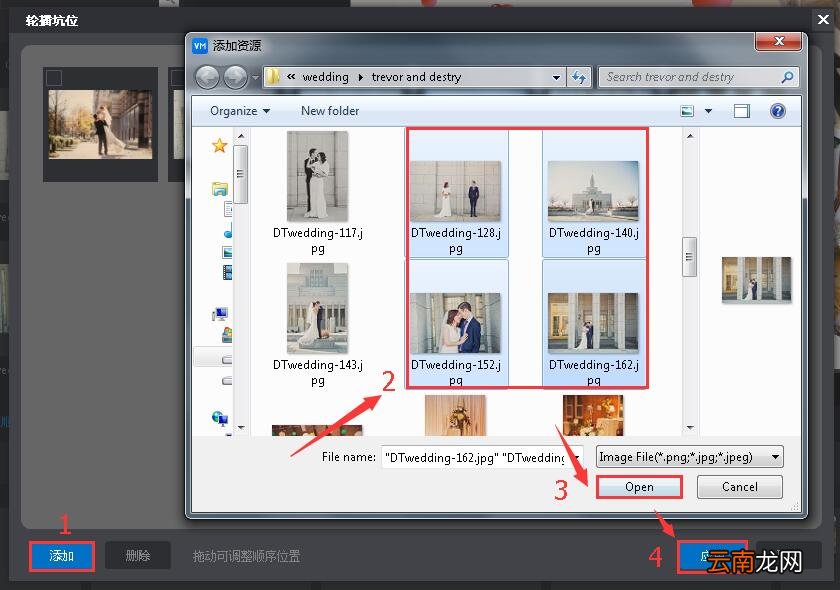Click inside the File name field
The width and height of the screenshot is (840, 590).
pyautogui.click(x=476, y=457)
